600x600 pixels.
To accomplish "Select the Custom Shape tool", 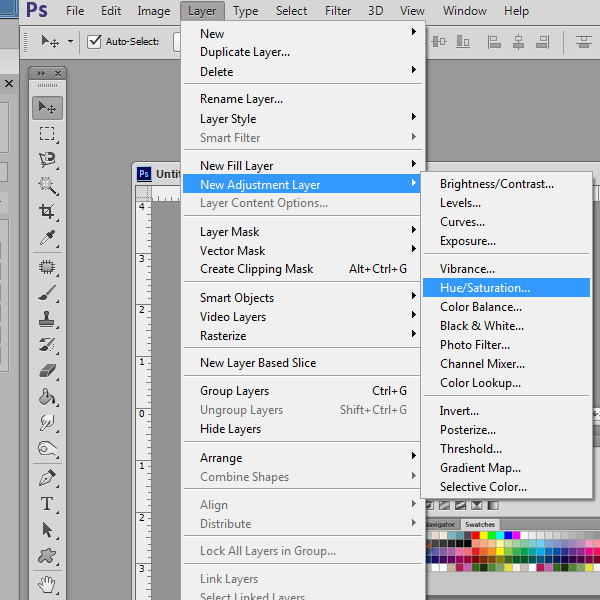I will (47, 556).
